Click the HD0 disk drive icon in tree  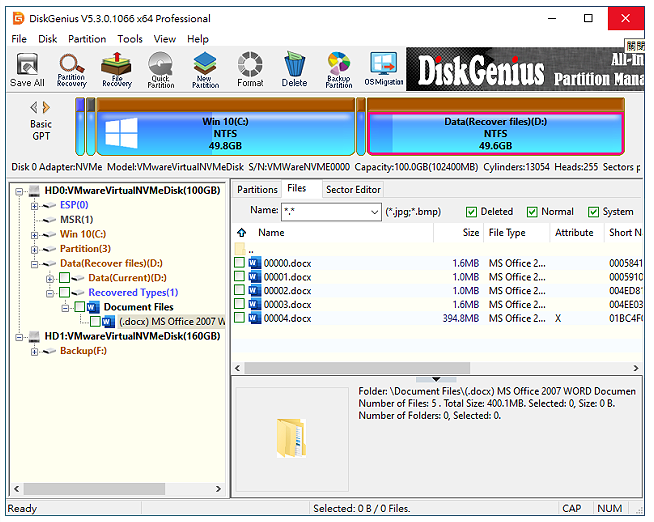34,191
